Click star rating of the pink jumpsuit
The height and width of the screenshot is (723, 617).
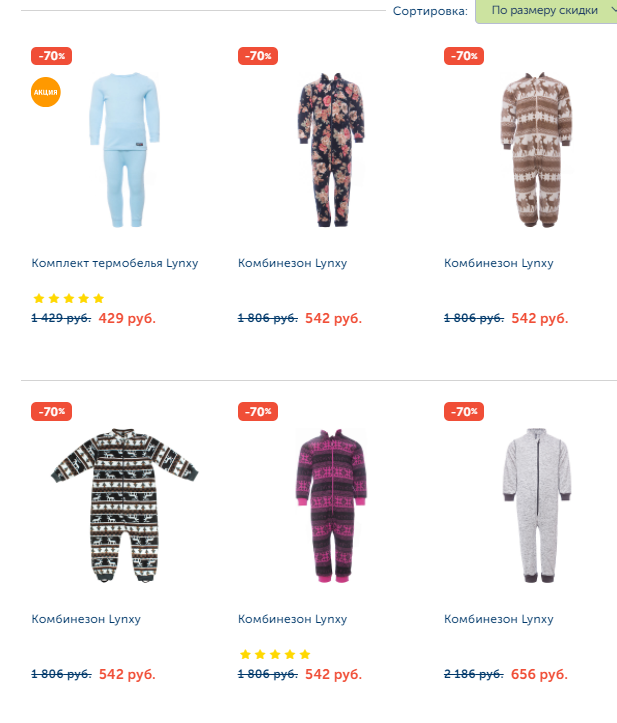coord(275,654)
